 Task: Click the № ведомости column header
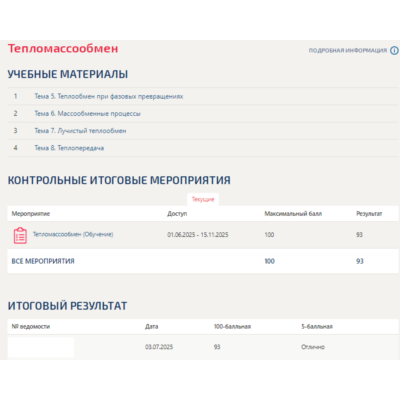pyautogui.click(x=31, y=327)
